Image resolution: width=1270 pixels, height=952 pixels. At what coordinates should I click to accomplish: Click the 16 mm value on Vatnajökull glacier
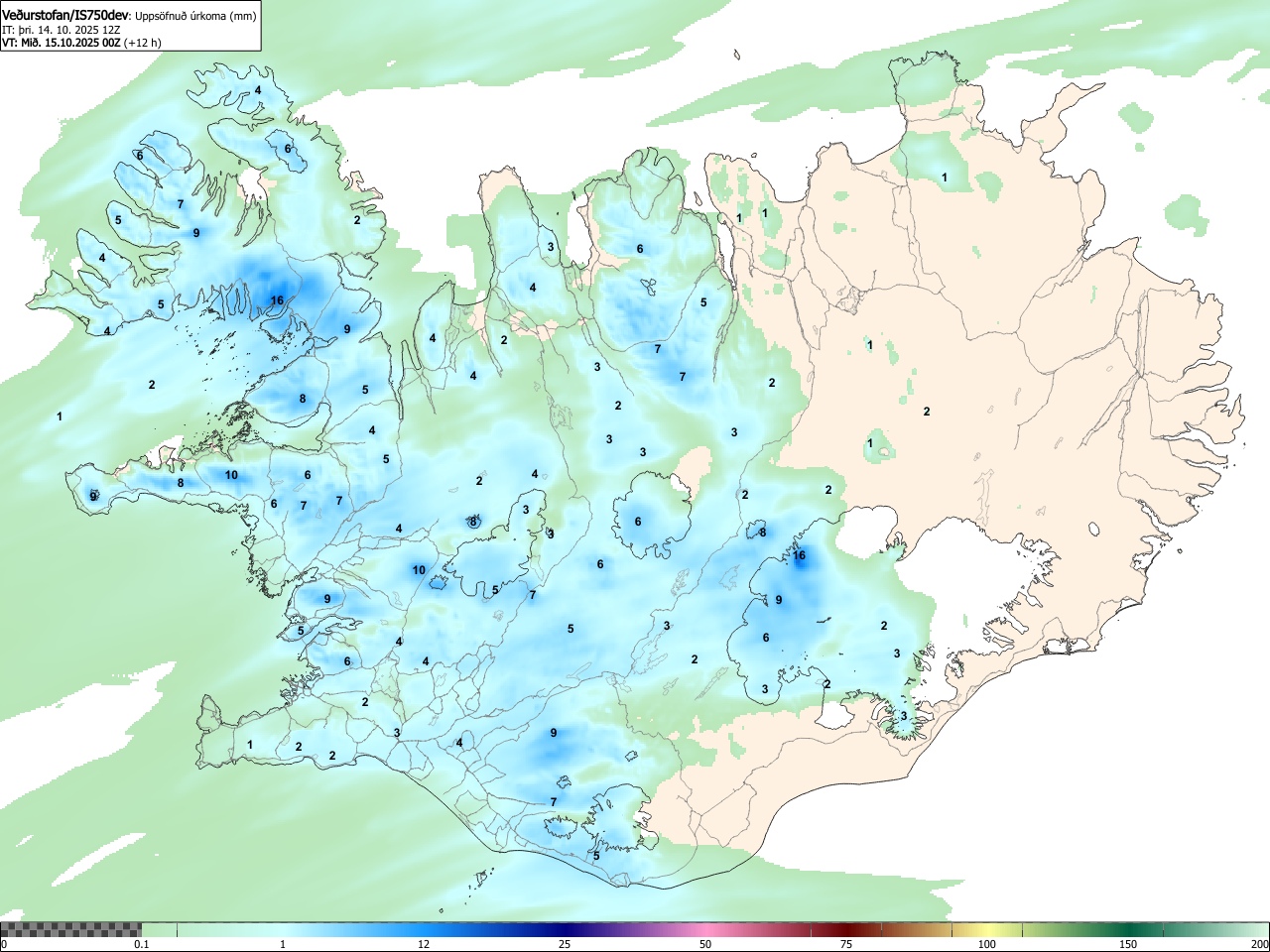click(x=800, y=556)
